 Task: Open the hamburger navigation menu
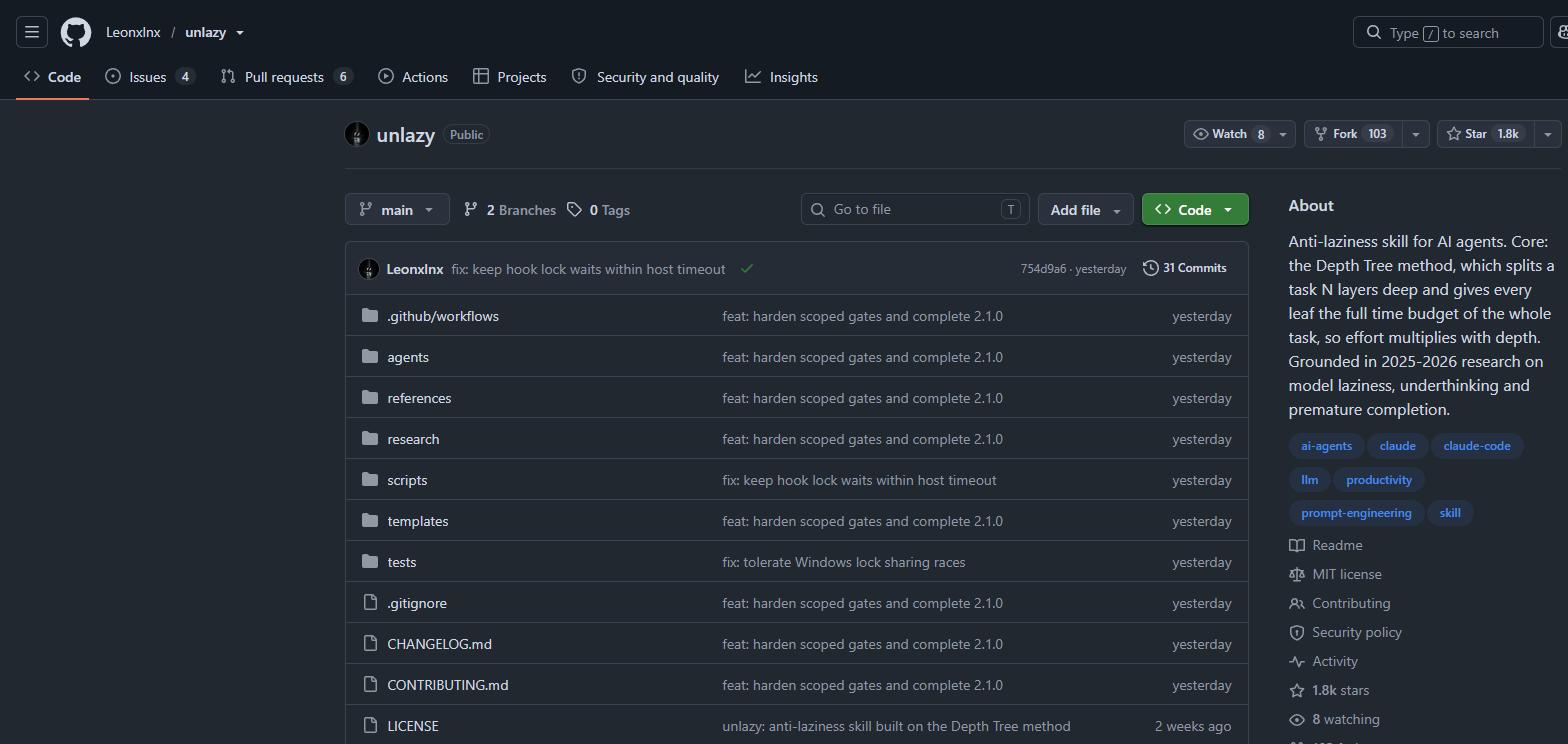[32, 32]
